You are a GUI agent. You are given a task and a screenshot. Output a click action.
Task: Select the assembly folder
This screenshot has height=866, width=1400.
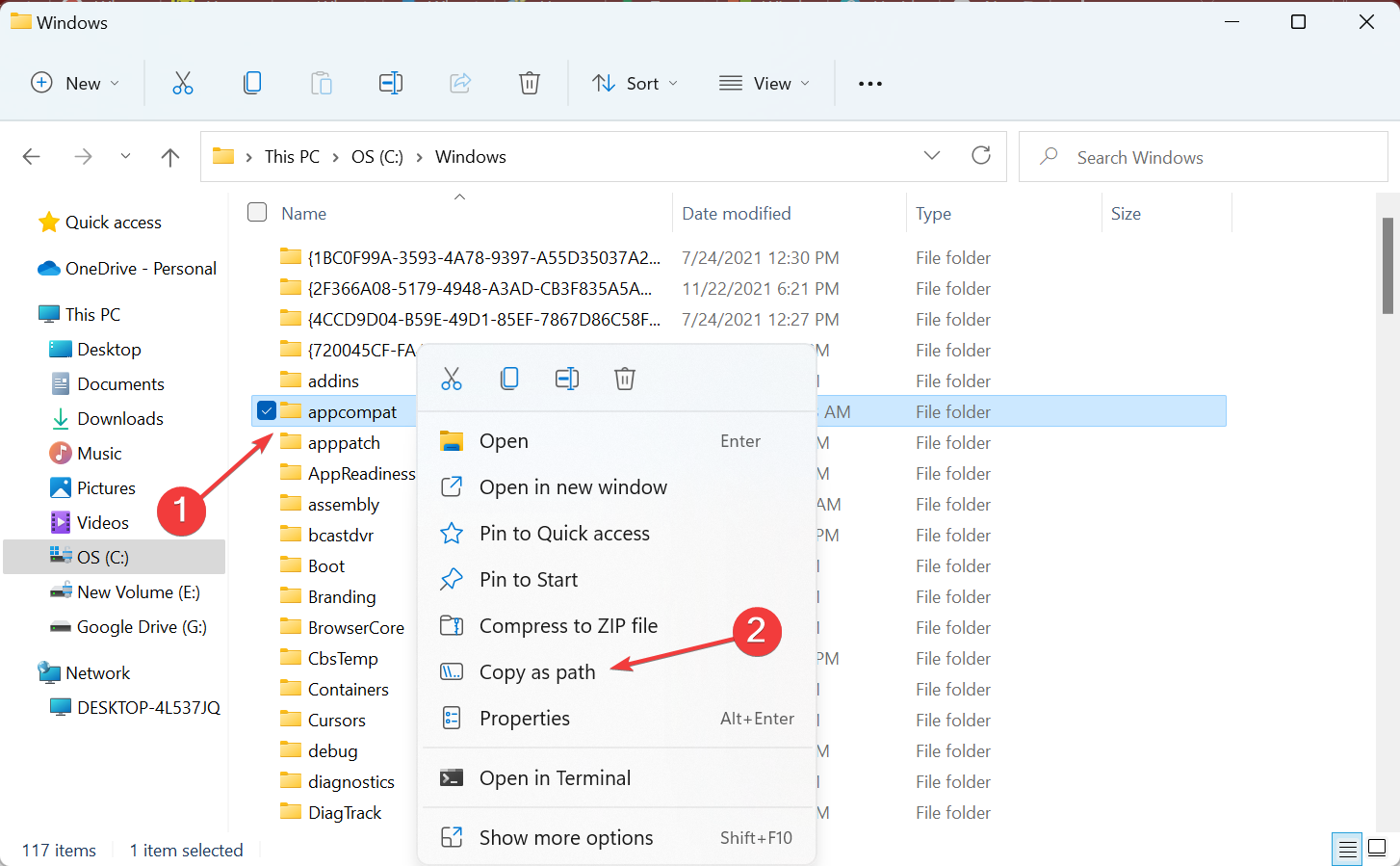point(343,505)
